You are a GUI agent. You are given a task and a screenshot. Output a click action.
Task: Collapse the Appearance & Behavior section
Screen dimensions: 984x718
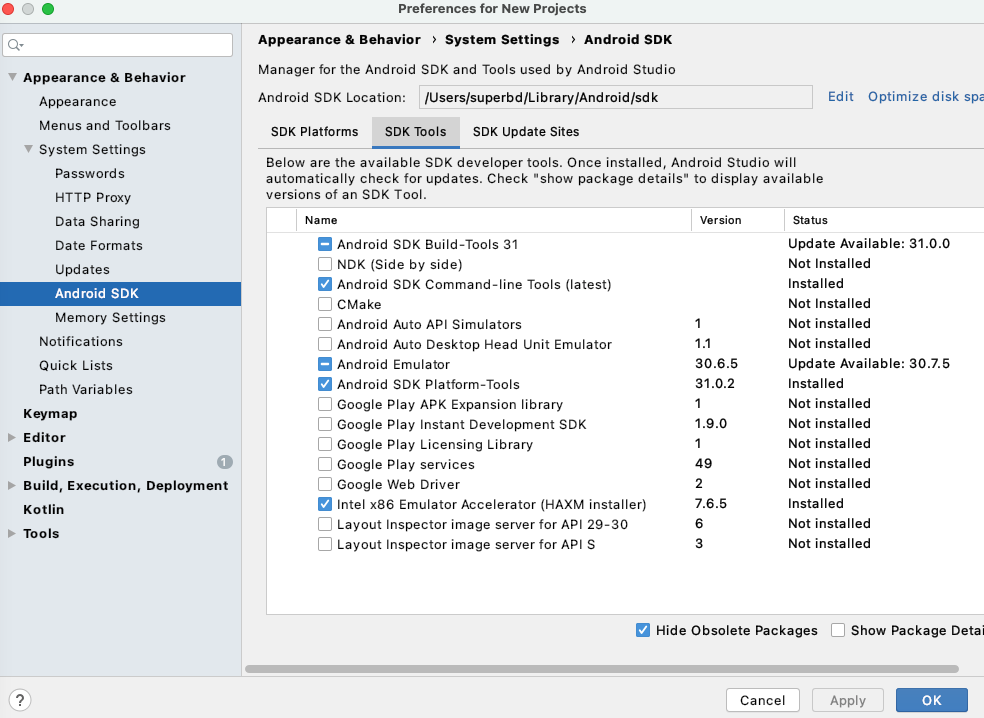(12, 78)
